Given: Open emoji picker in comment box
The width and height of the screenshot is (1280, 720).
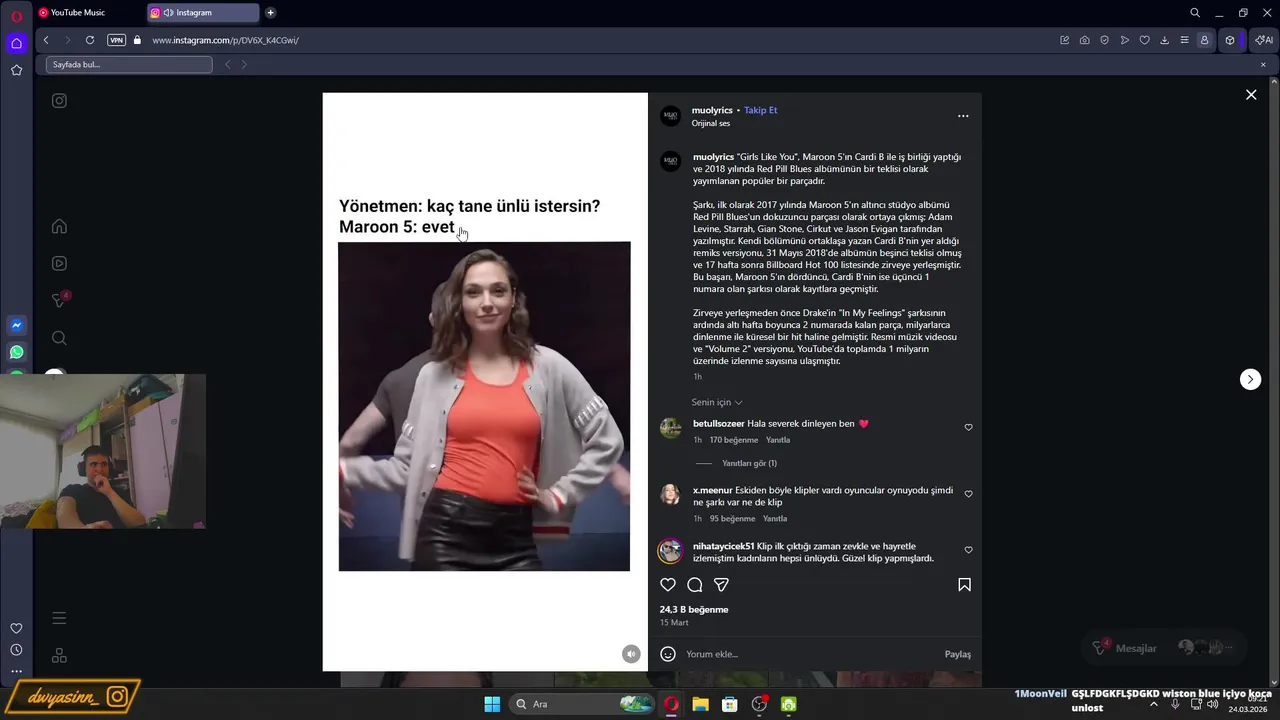Looking at the screenshot, I should coord(668,654).
